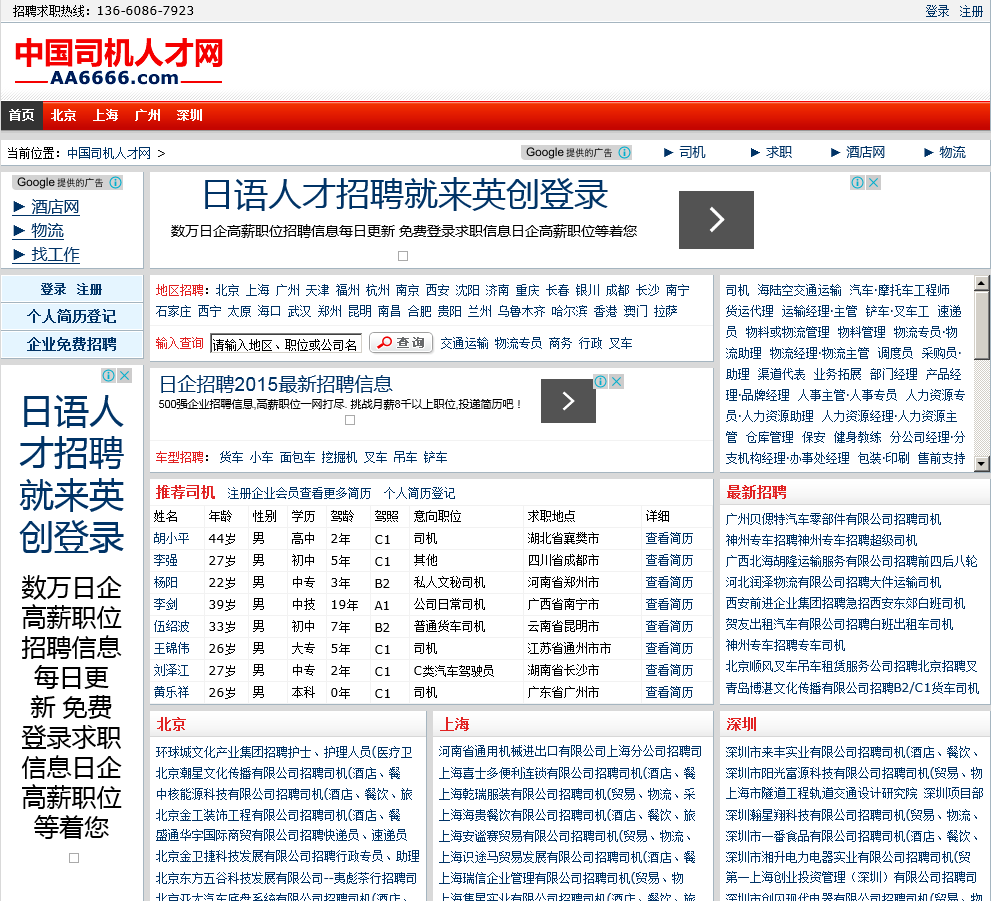Click 日语人才招聘就来英创登录 banner headline
This screenshot has height=901, width=991.
404,195
